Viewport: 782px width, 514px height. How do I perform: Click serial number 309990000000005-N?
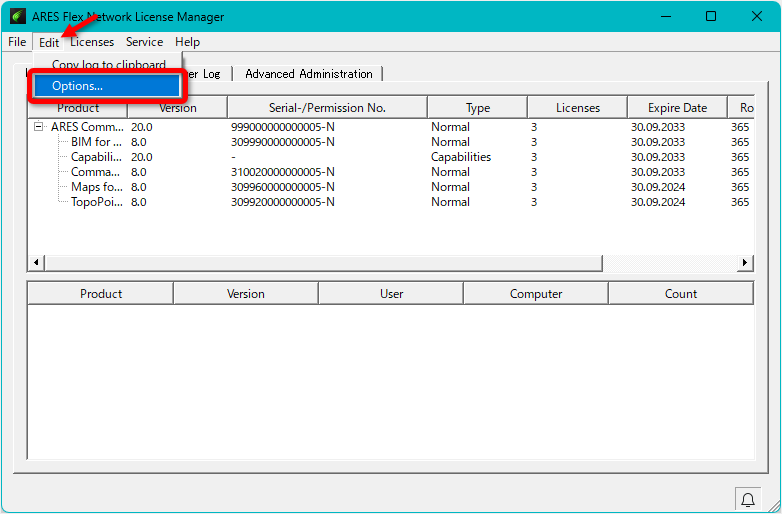click(282, 142)
